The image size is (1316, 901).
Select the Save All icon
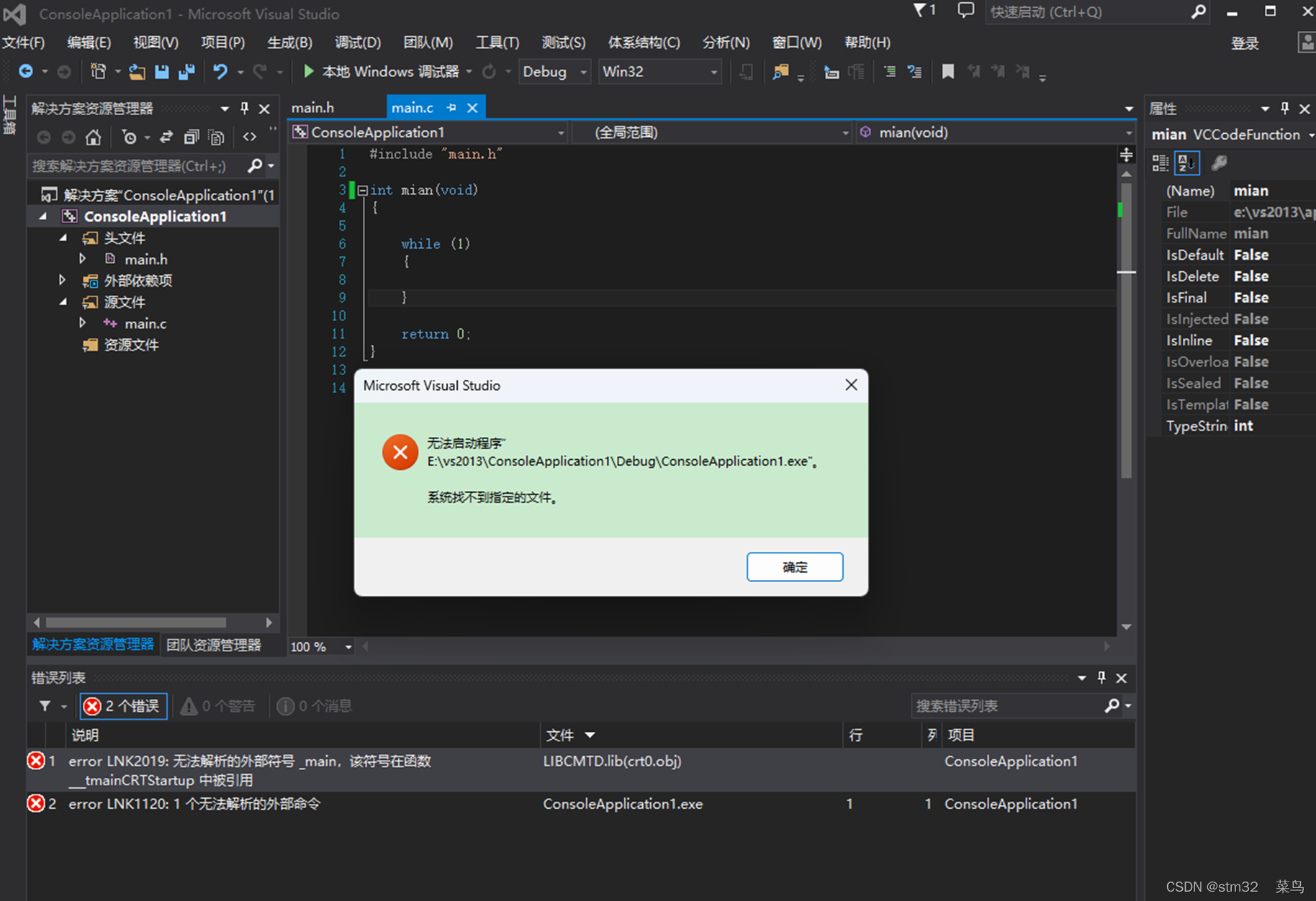(x=187, y=71)
